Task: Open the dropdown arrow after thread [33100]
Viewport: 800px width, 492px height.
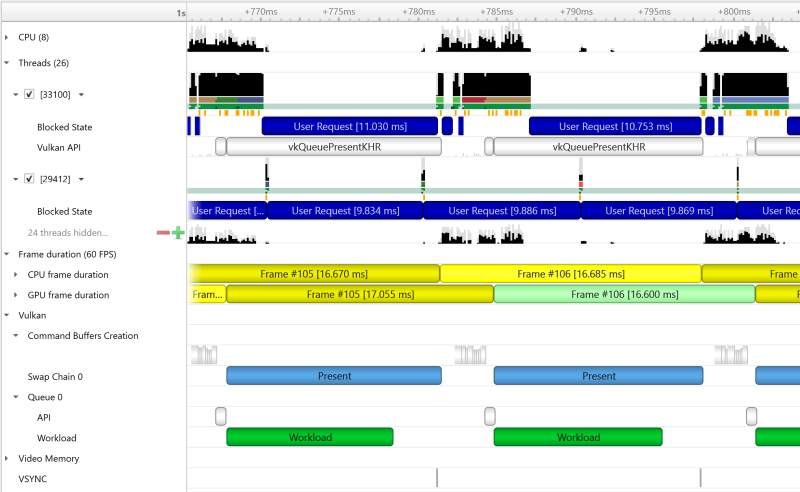Action: (81, 94)
